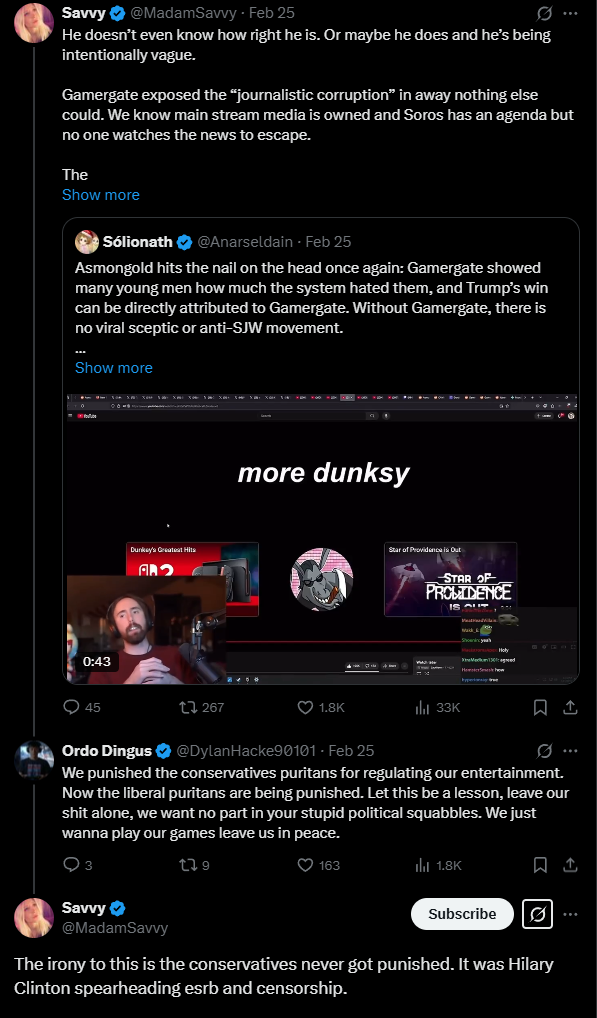Expand Savvy's post with Show more
Screen dimensions: 597x1018
(x=101, y=195)
